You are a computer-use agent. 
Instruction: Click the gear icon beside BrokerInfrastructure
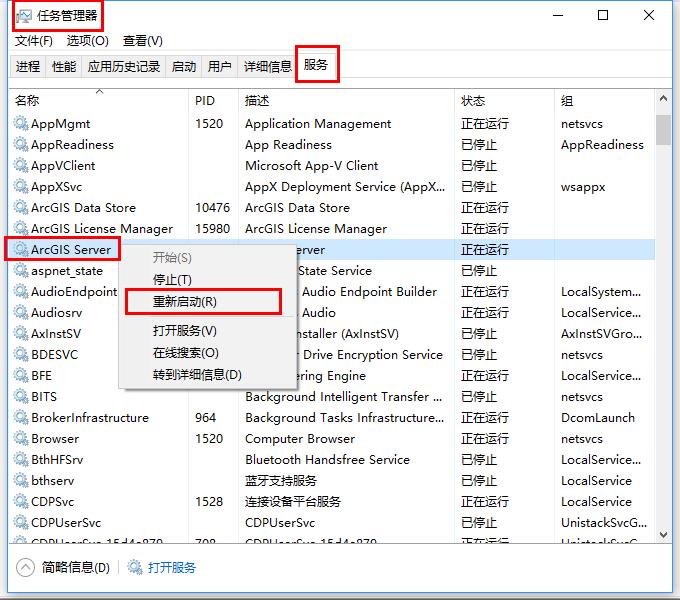(x=20, y=417)
